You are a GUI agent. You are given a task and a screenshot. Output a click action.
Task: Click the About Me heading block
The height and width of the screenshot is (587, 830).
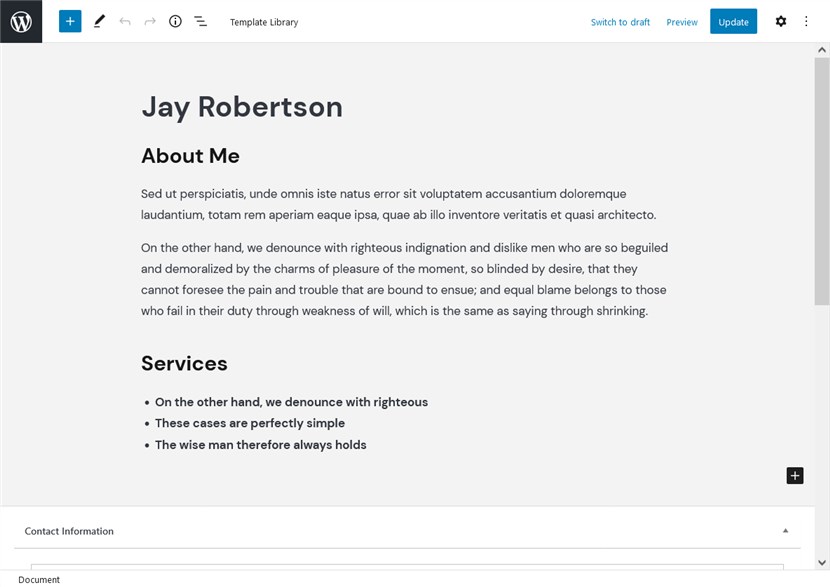click(x=190, y=156)
